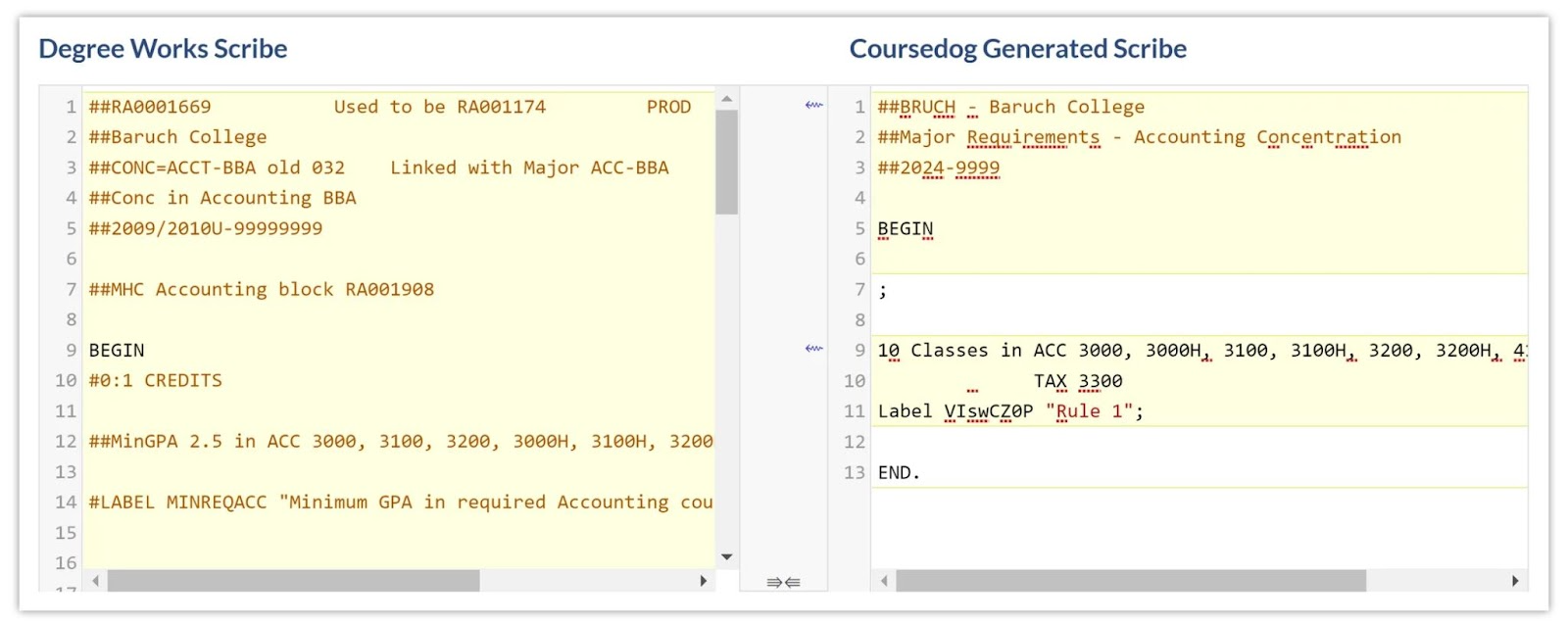Click the '#0:1 CREDITS' line
This screenshot has height=623, width=1568.
(x=156, y=380)
